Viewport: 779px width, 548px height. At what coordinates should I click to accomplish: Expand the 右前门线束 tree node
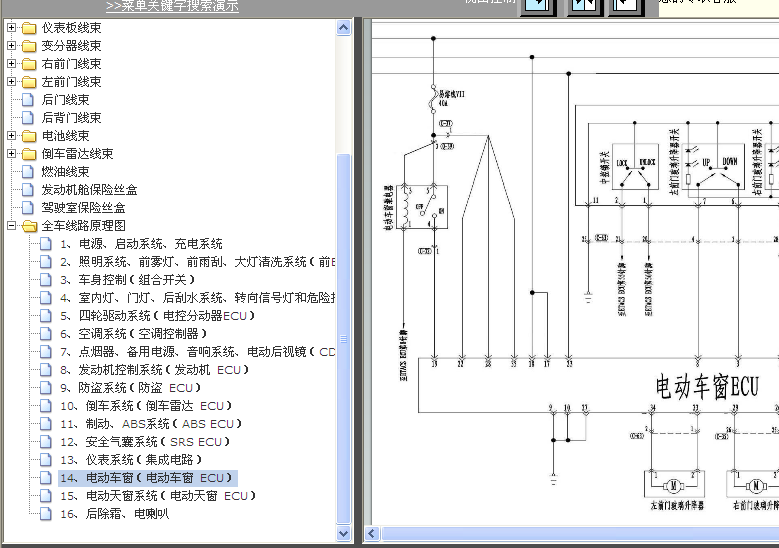(11, 63)
